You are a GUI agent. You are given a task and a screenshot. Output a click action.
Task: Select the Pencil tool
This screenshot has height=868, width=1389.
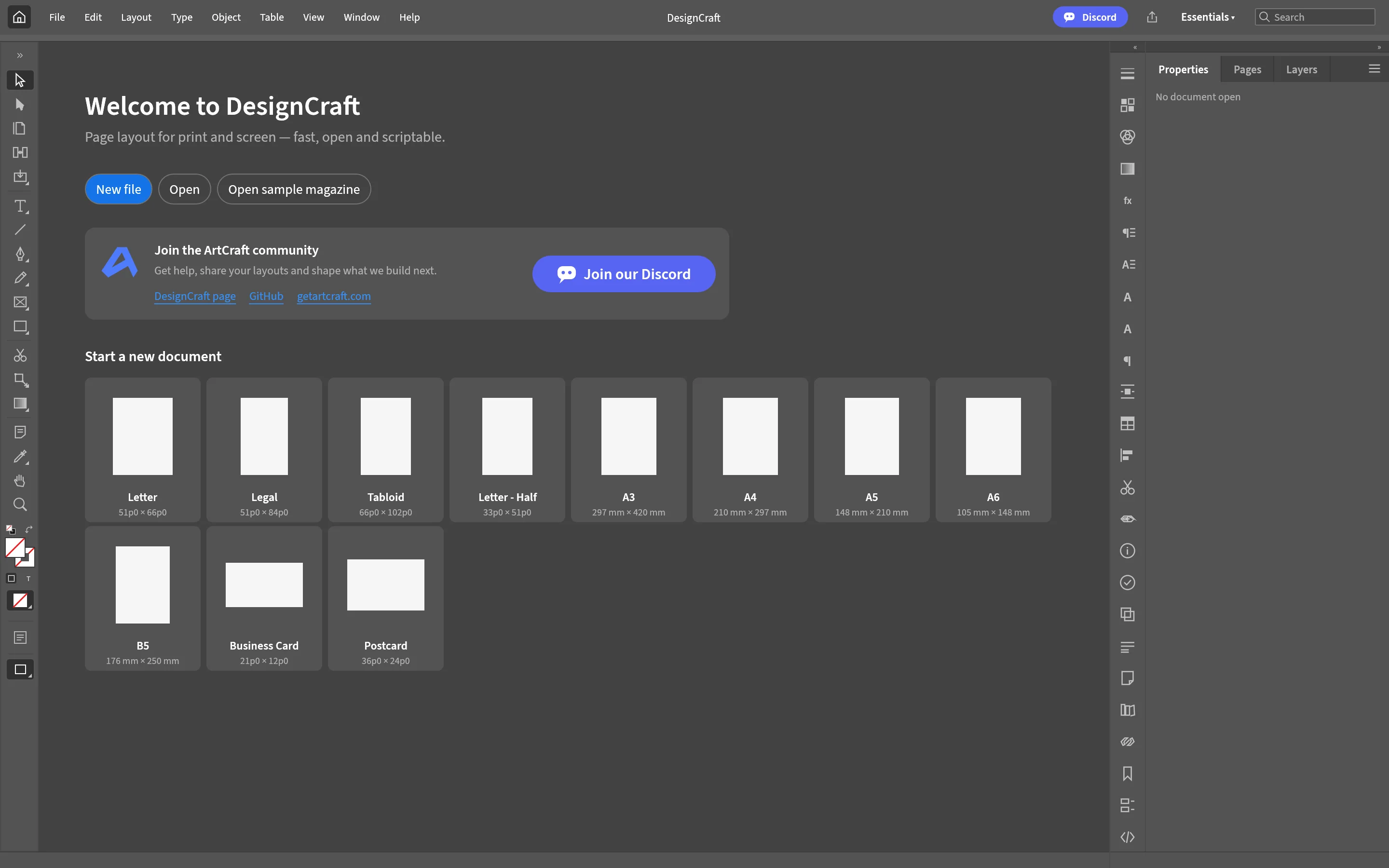pyautogui.click(x=20, y=278)
